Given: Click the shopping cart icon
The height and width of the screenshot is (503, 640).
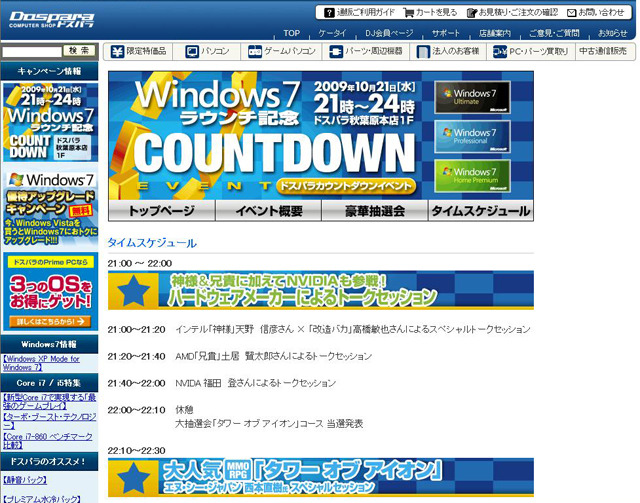Looking at the screenshot, I should (408, 13).
